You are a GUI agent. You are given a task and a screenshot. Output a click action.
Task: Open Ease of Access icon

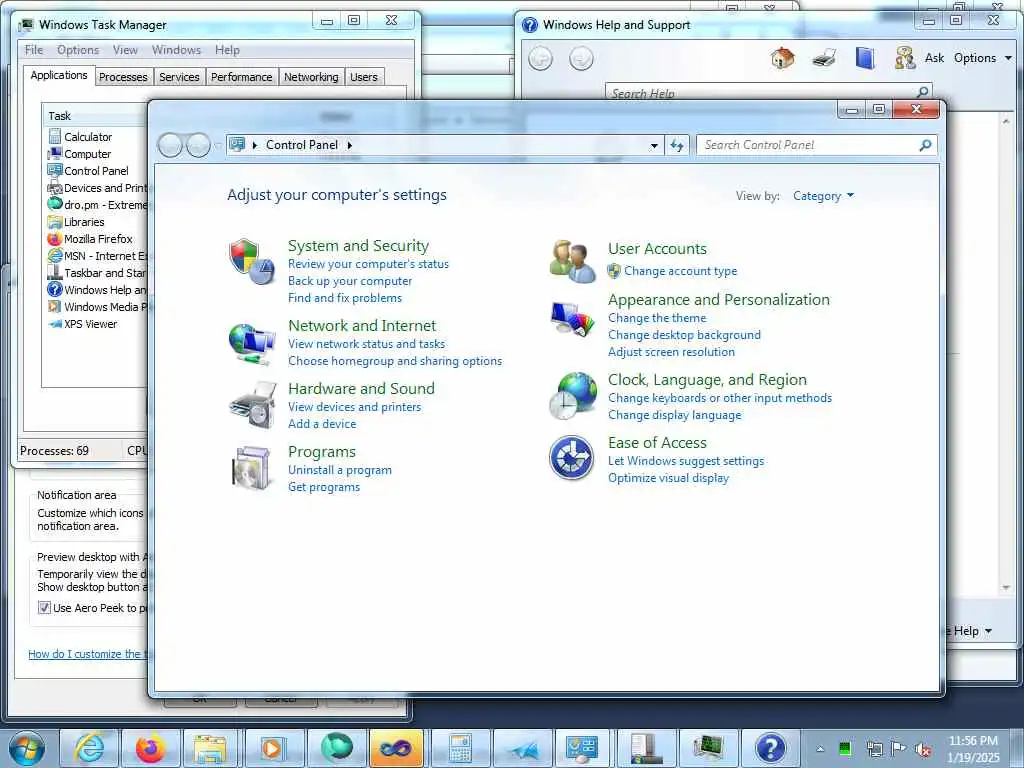click(x=571, y=458)
